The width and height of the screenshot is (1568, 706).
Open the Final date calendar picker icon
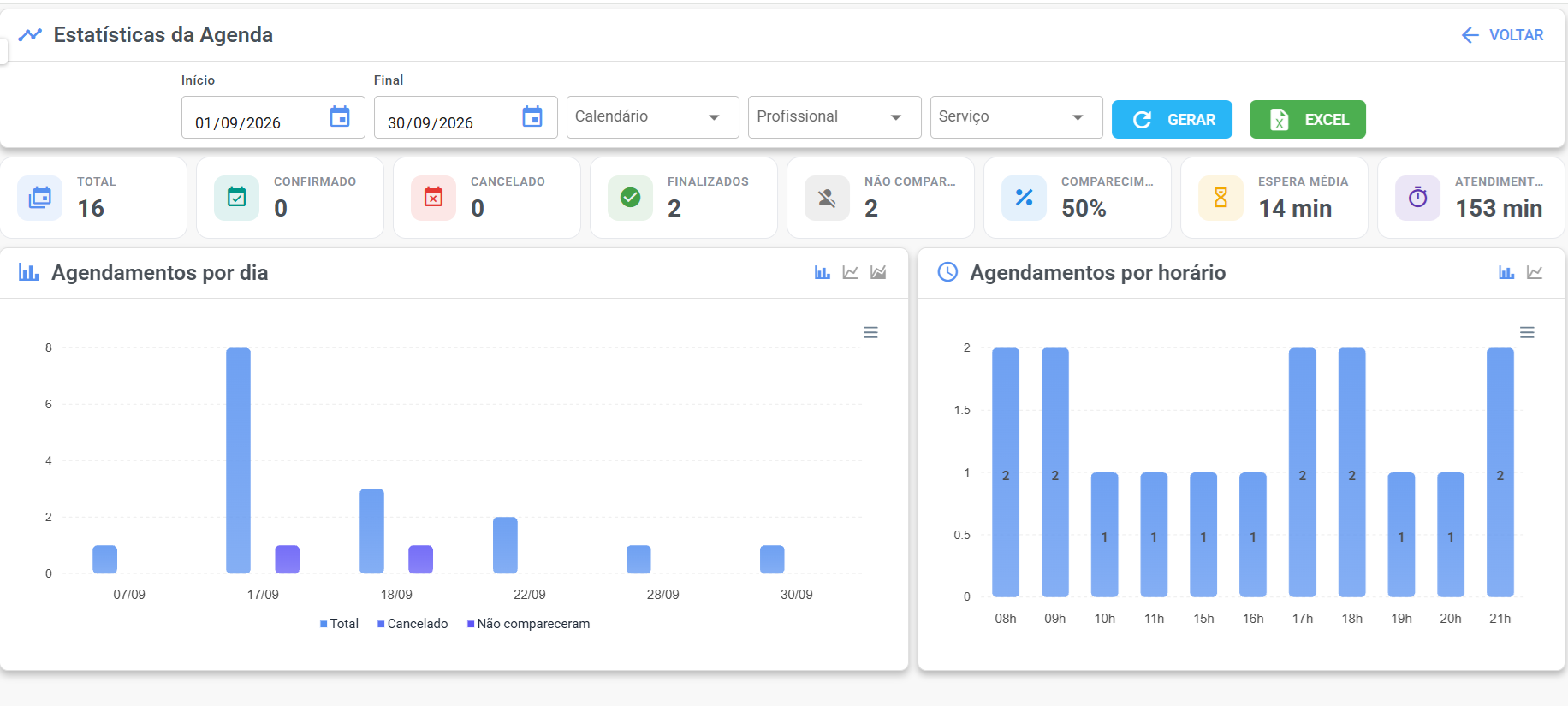(x=532, y=116)
